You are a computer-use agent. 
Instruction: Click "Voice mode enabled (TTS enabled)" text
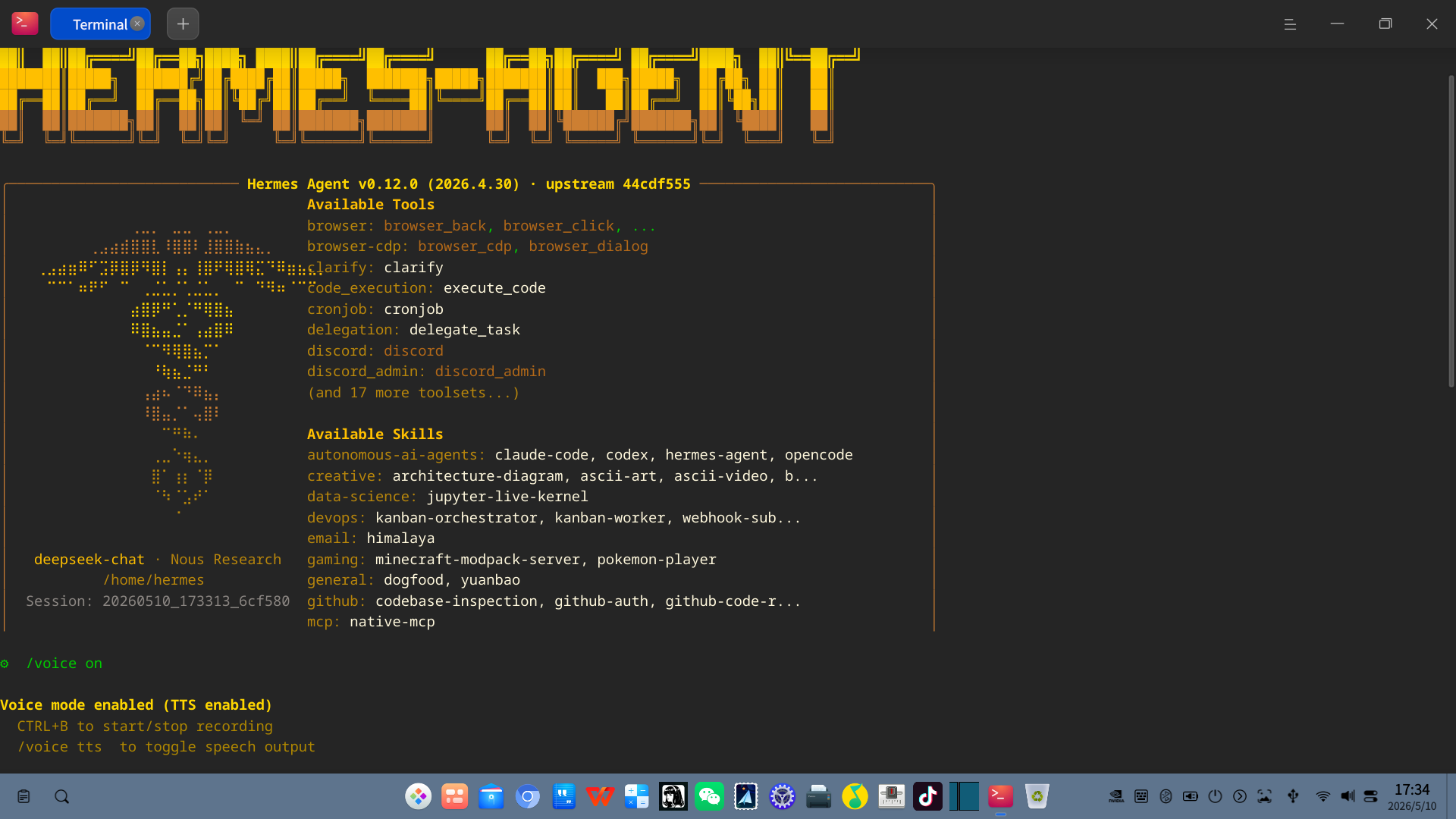[x=136, y=705]
